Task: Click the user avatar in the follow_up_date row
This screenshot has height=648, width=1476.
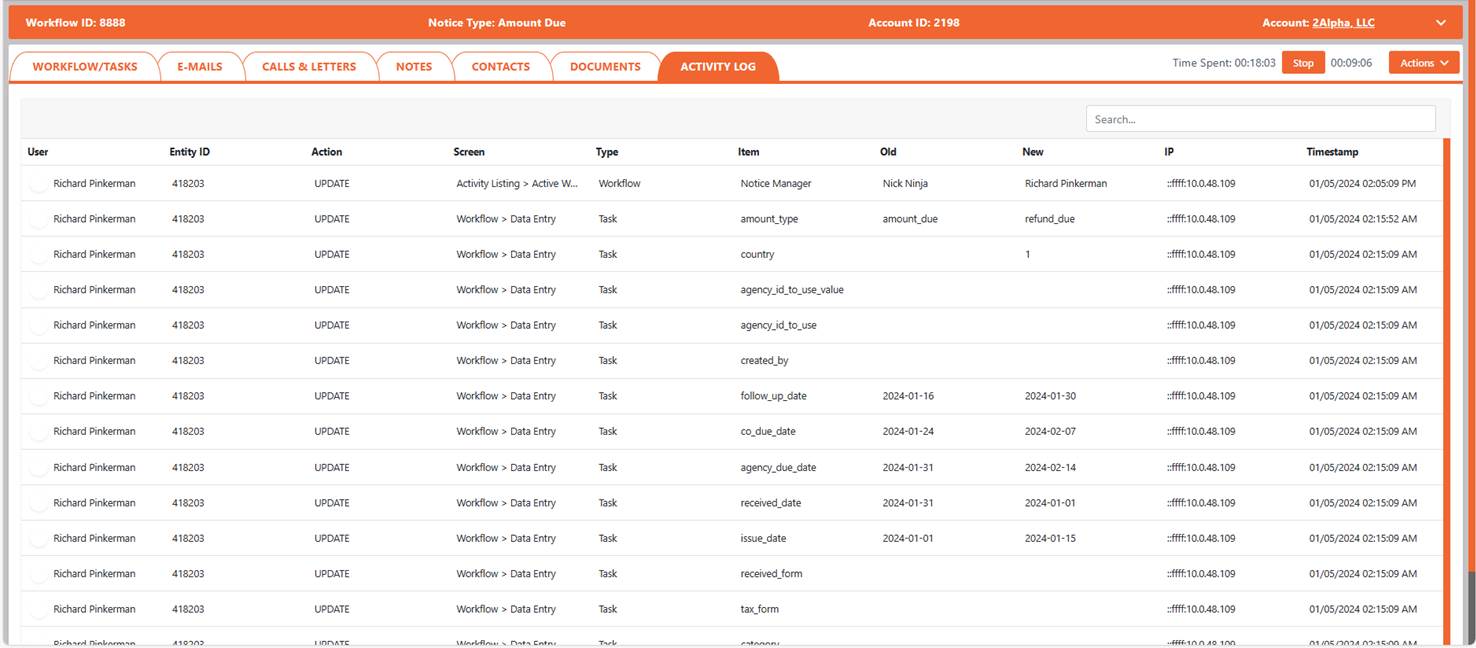Action: tap(38, 396)
